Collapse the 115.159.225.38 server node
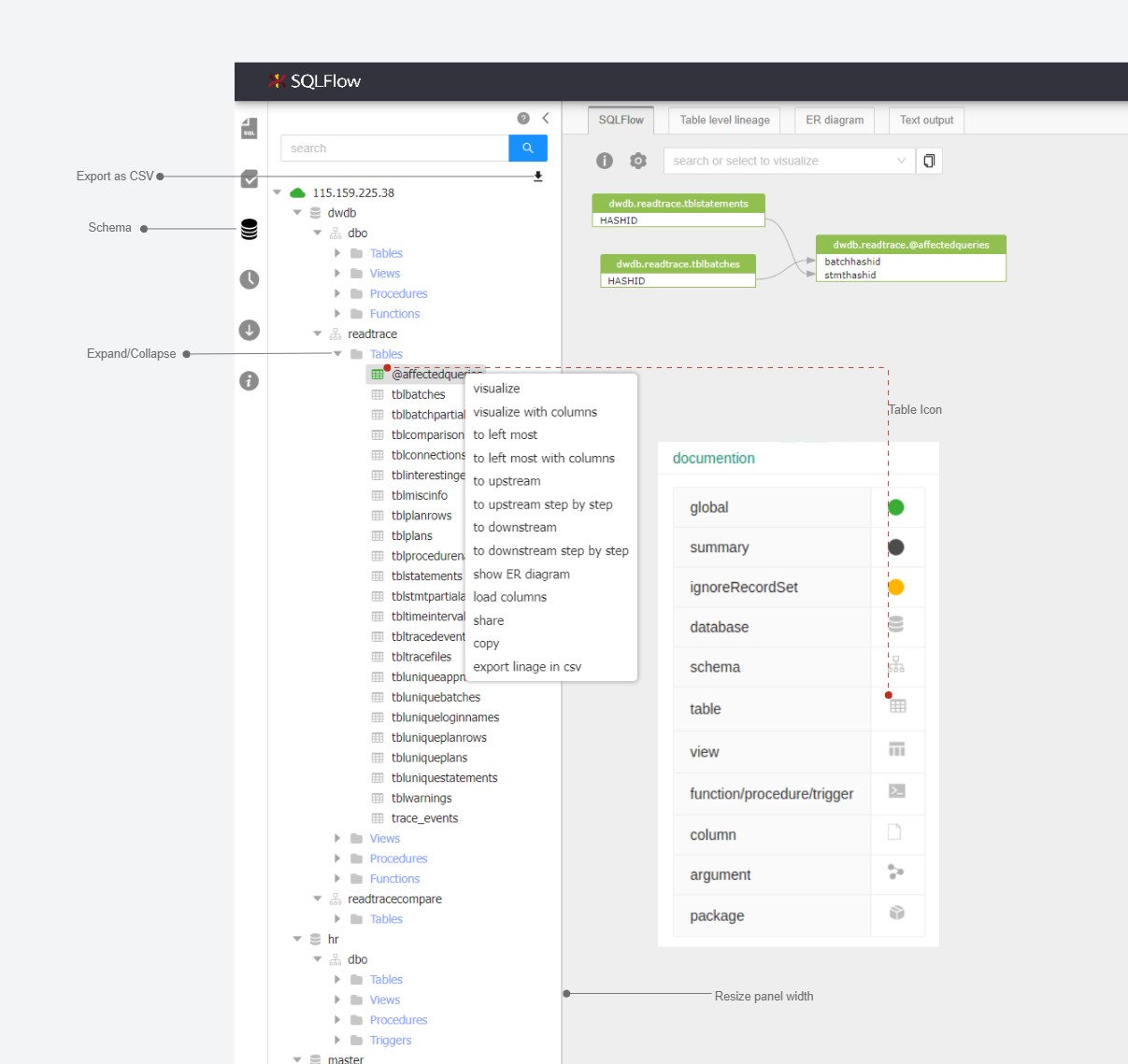 click(277, 192)
